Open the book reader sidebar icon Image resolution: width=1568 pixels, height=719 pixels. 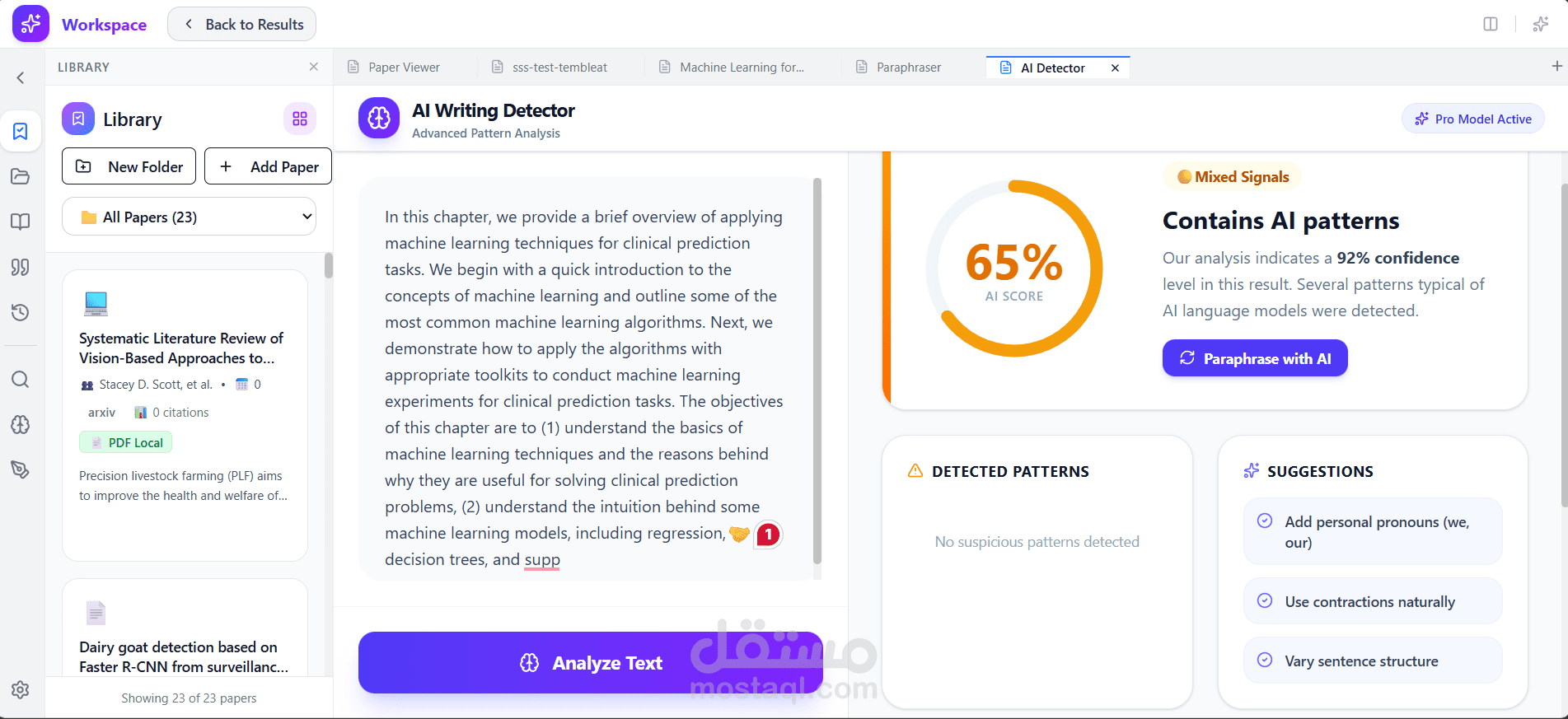pyautogui.click(x=21, y=222)
